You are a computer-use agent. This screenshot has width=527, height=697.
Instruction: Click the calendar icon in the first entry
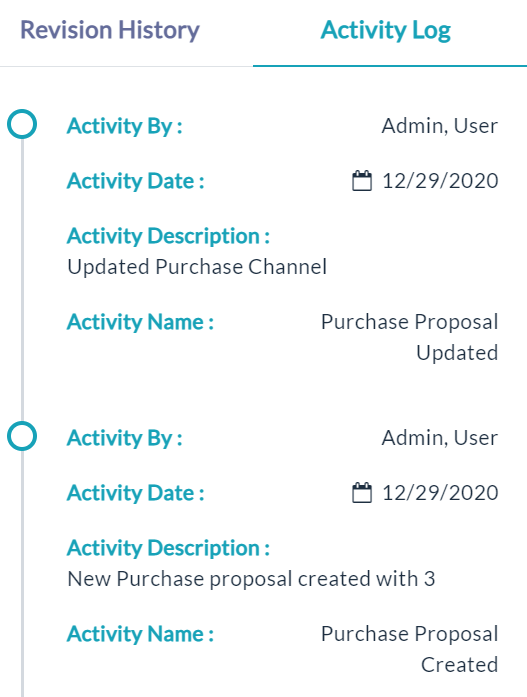[362, 180]
